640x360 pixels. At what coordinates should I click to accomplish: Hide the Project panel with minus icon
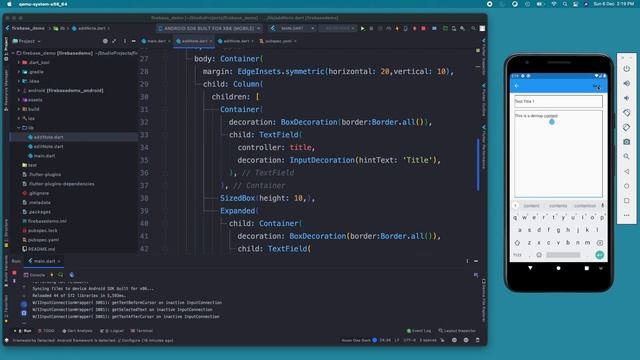tap(133, 41)
